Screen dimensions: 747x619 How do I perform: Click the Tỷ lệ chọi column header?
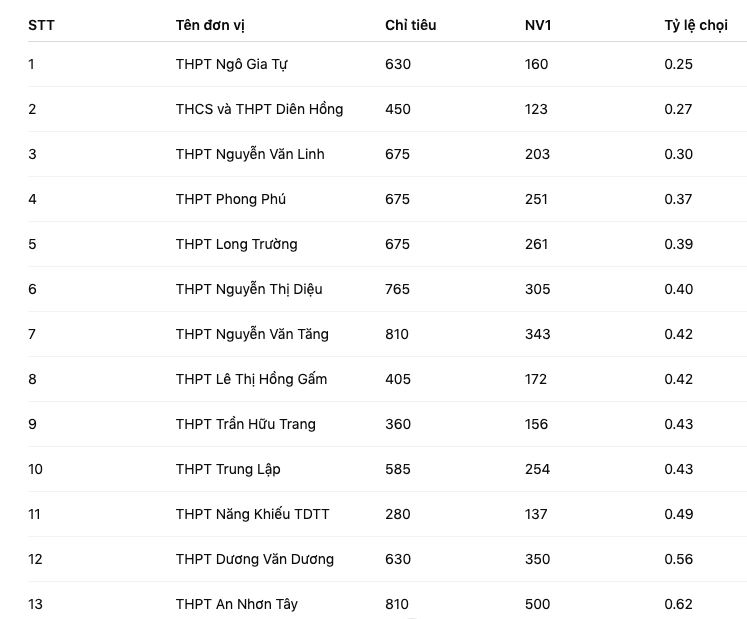coord(696,25)
